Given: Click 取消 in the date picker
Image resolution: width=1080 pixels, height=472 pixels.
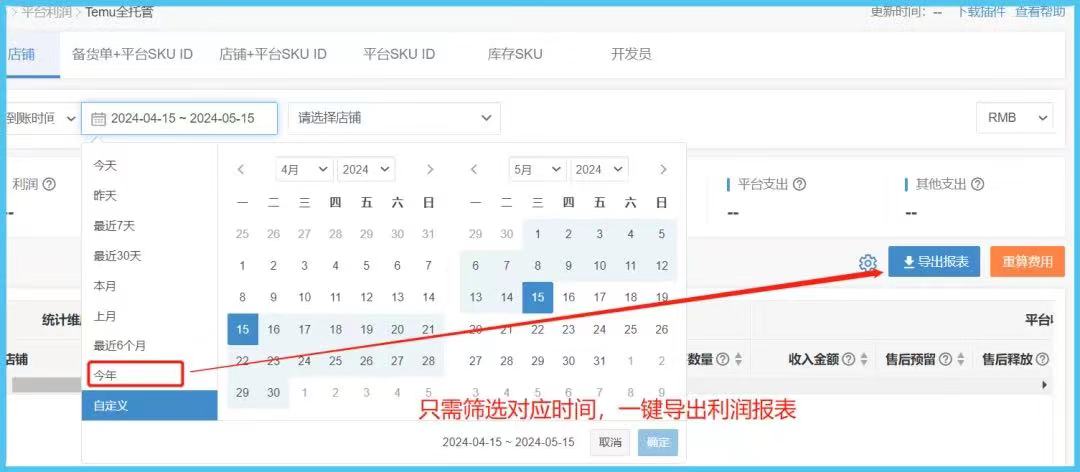Looking at the screenshot, I should click(x=610, y=442).
